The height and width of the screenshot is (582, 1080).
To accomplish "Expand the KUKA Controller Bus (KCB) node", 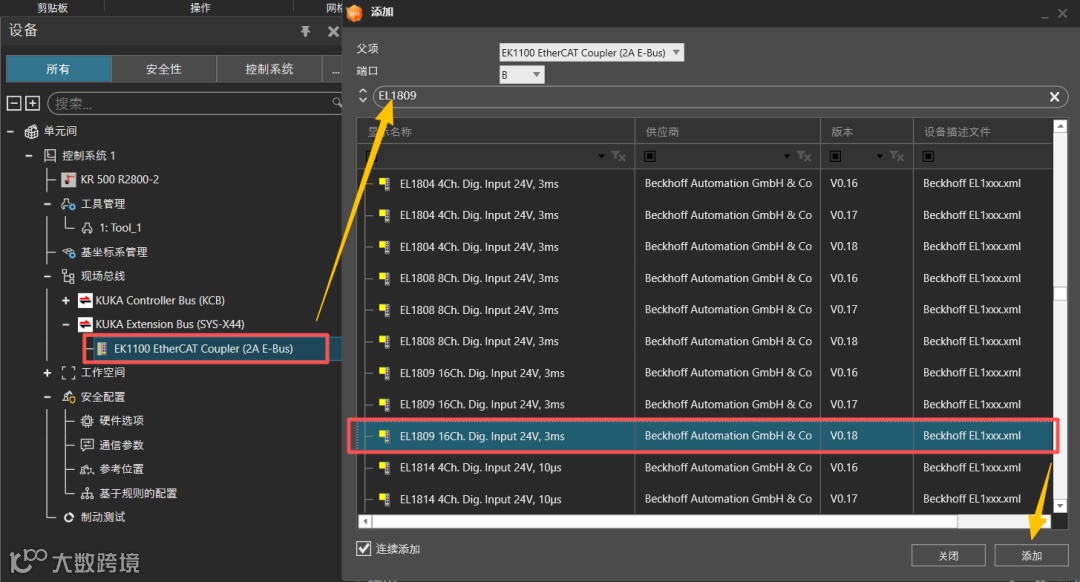I will 65,300.
